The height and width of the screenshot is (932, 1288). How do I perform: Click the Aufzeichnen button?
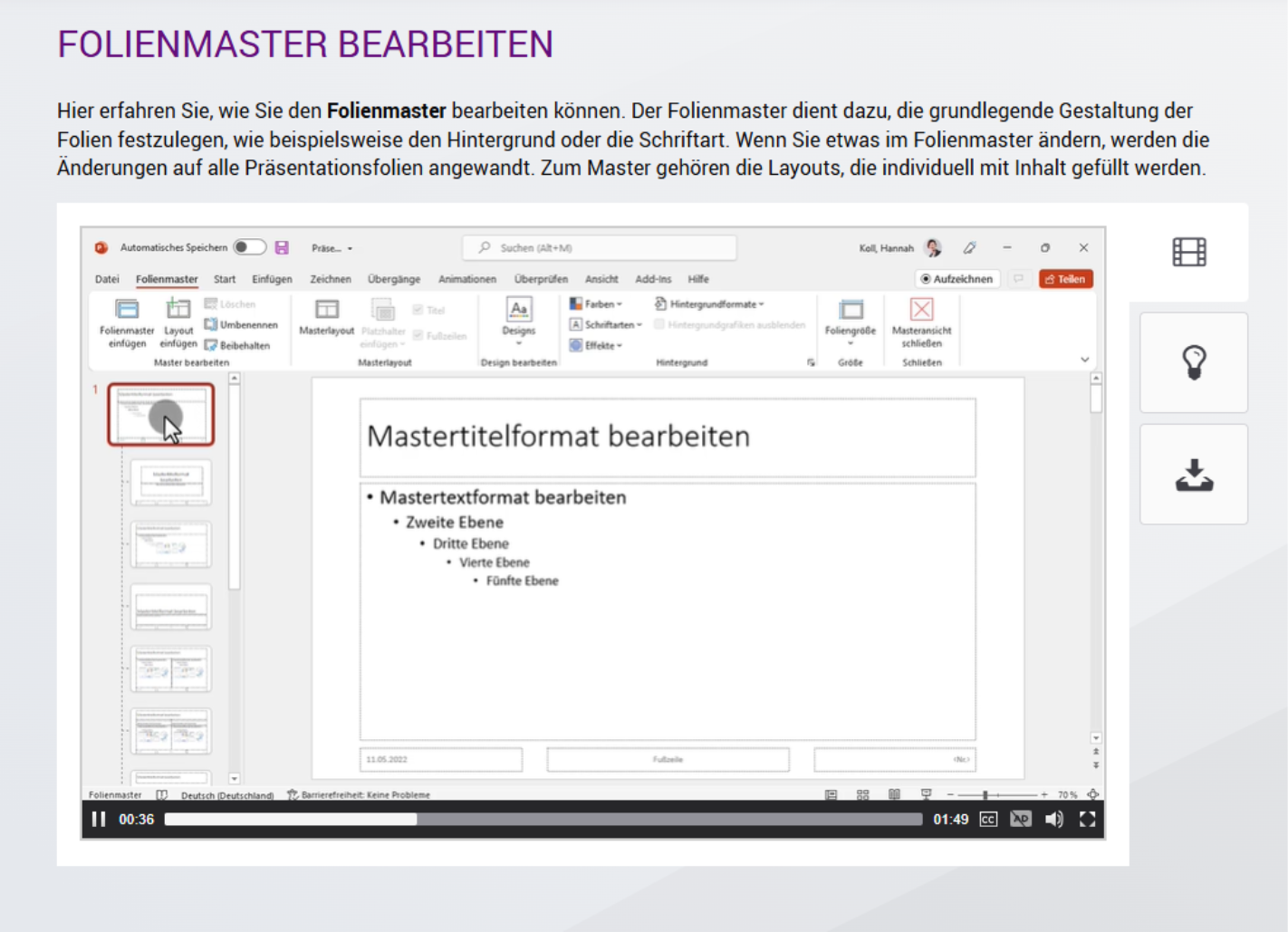point(956,279)
